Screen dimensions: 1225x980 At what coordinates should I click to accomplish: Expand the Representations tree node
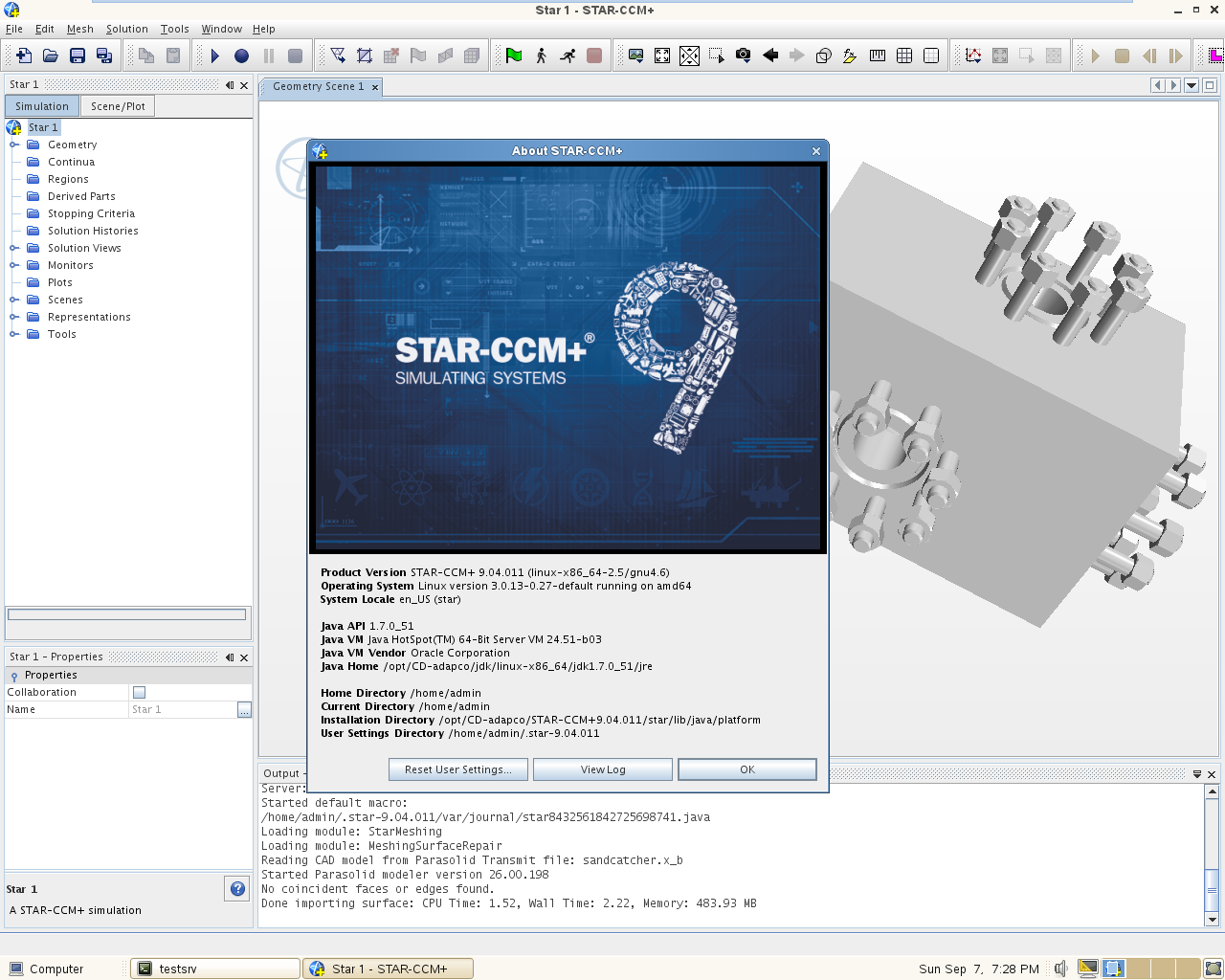click(13, 317)
